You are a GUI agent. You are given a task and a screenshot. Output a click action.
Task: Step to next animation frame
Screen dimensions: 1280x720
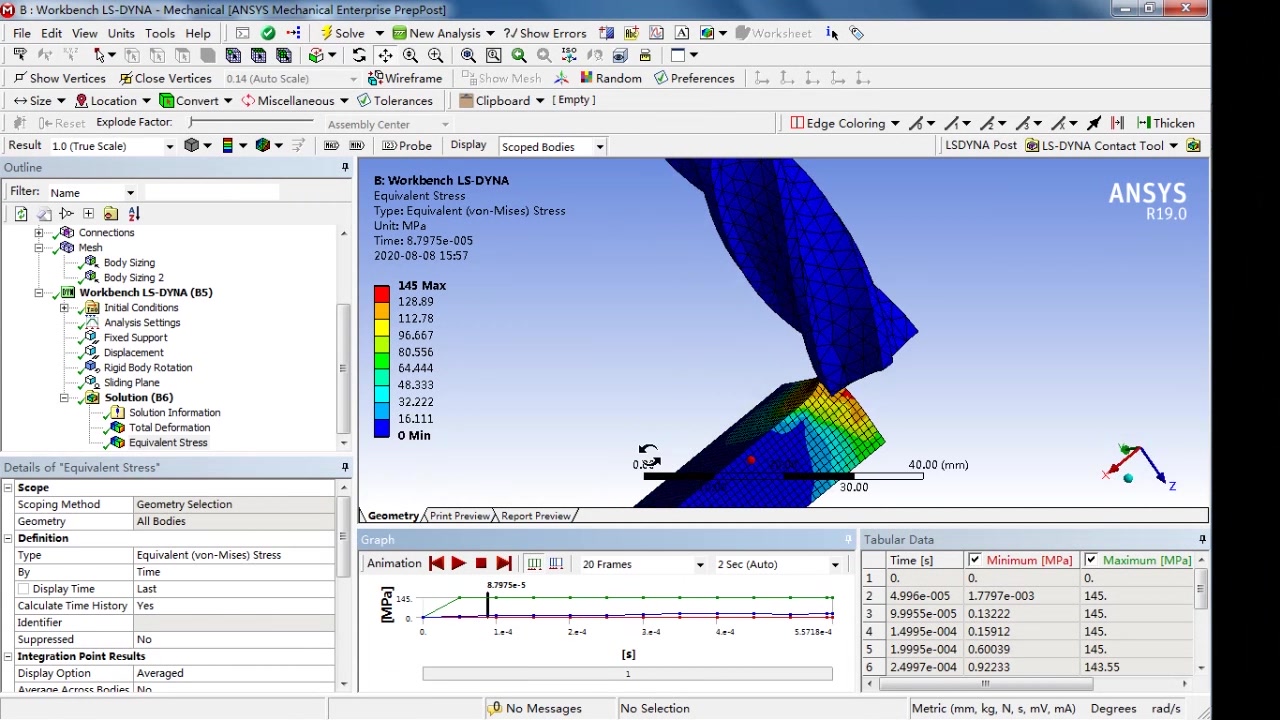(x=503, y=564)
